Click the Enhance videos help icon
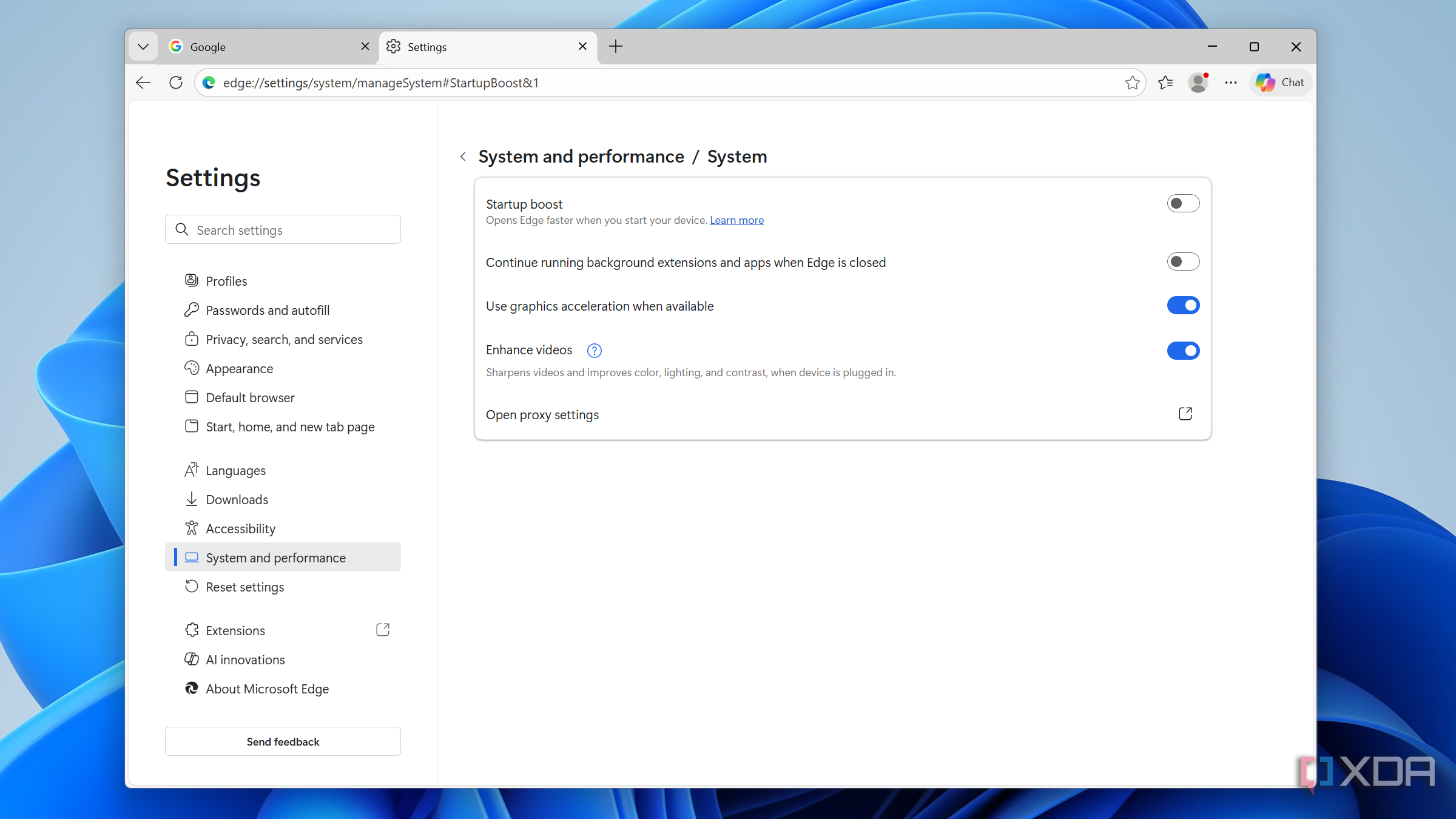Viewport: 1456px width, 819px height. tap(594, 351)
